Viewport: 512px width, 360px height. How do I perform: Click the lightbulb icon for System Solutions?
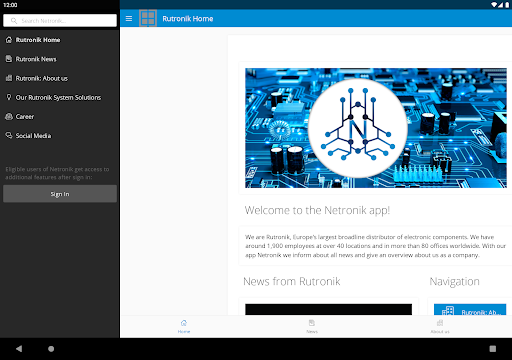(9, 97)
